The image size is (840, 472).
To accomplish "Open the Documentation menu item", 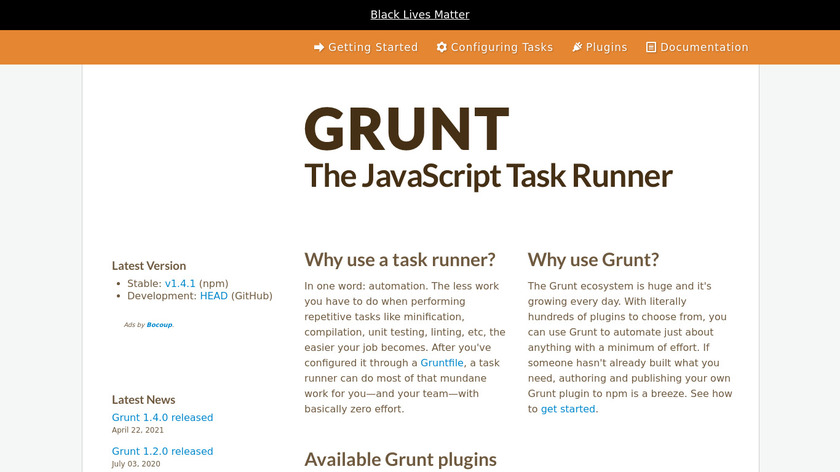I will point(697,47).
